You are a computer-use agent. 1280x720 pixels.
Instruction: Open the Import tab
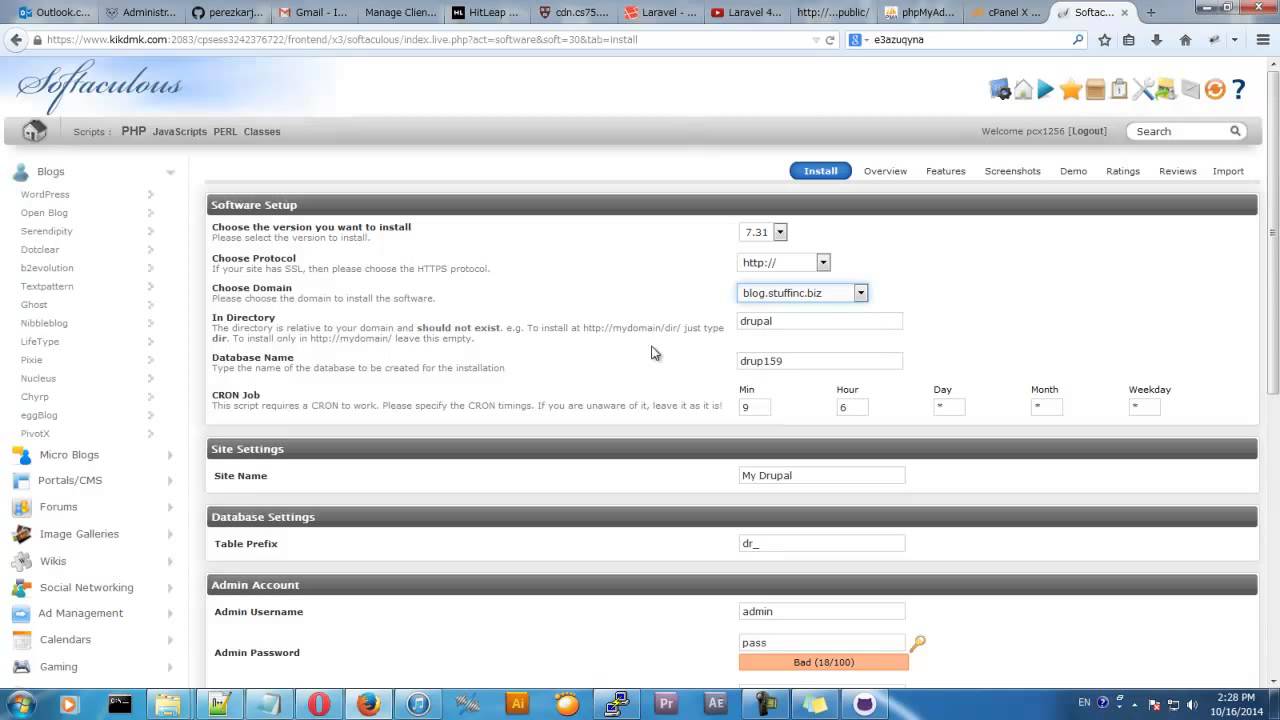pyautogui.click(x=1228, y=171)
